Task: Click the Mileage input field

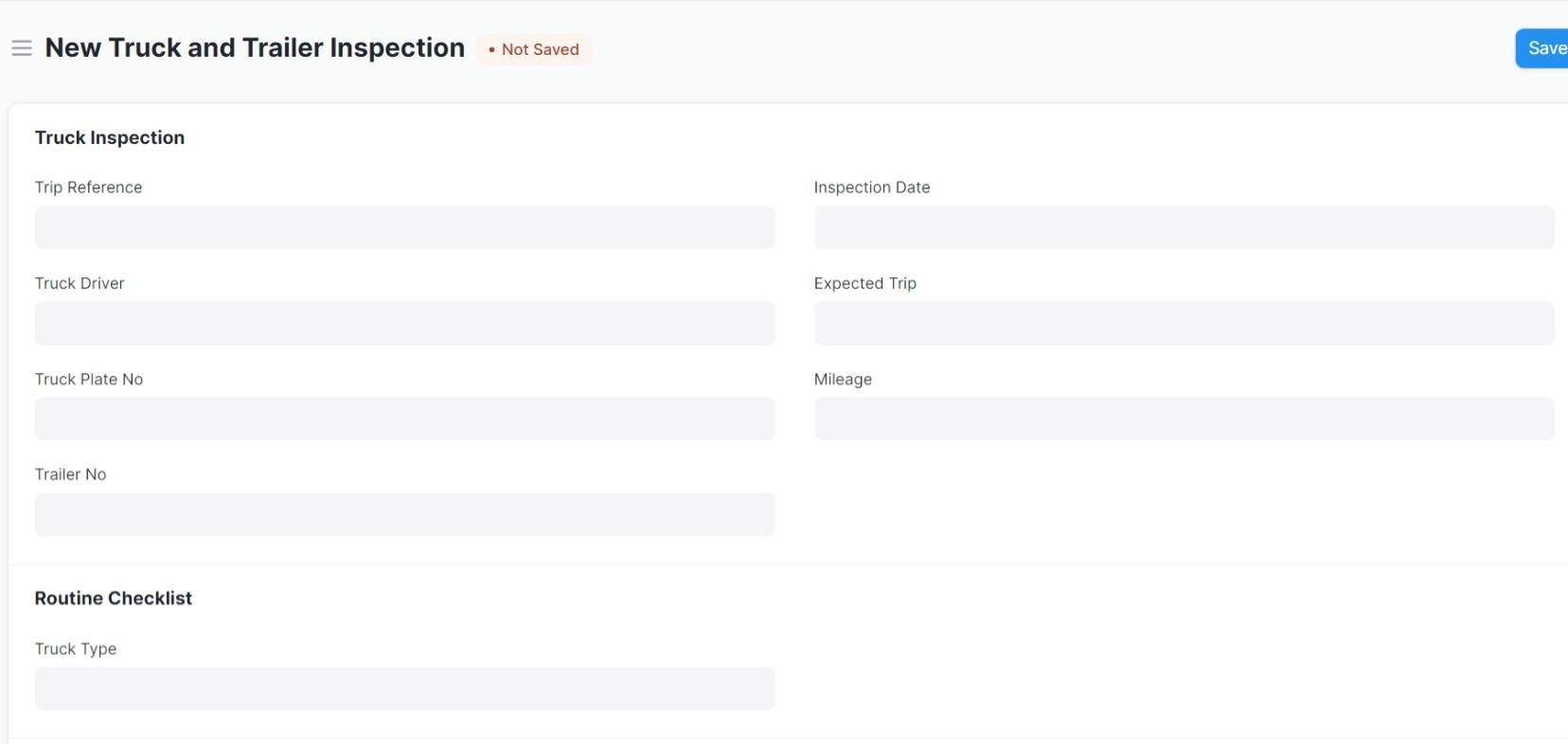Action: tap(1184, 419)
